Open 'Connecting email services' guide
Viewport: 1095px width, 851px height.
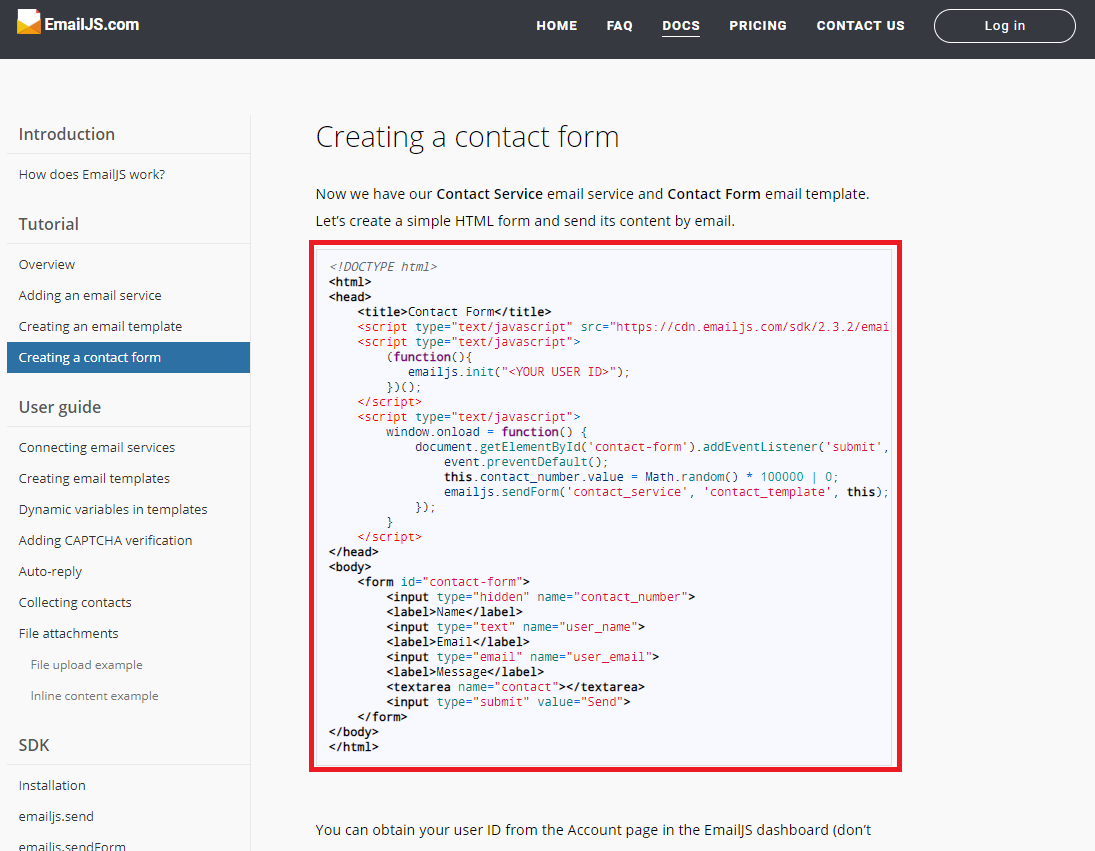[x=96, y=447]
